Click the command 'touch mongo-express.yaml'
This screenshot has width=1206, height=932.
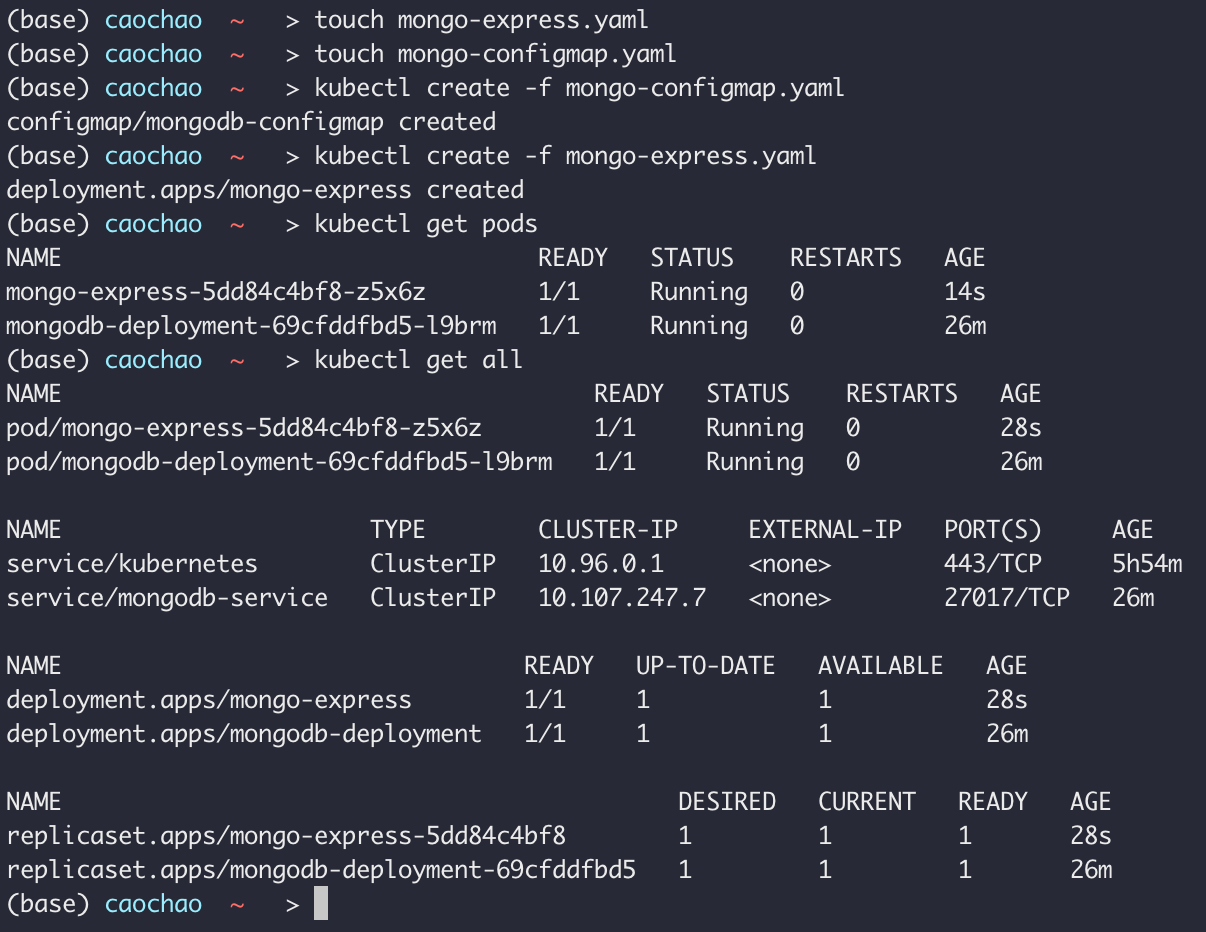pos(481,20)
